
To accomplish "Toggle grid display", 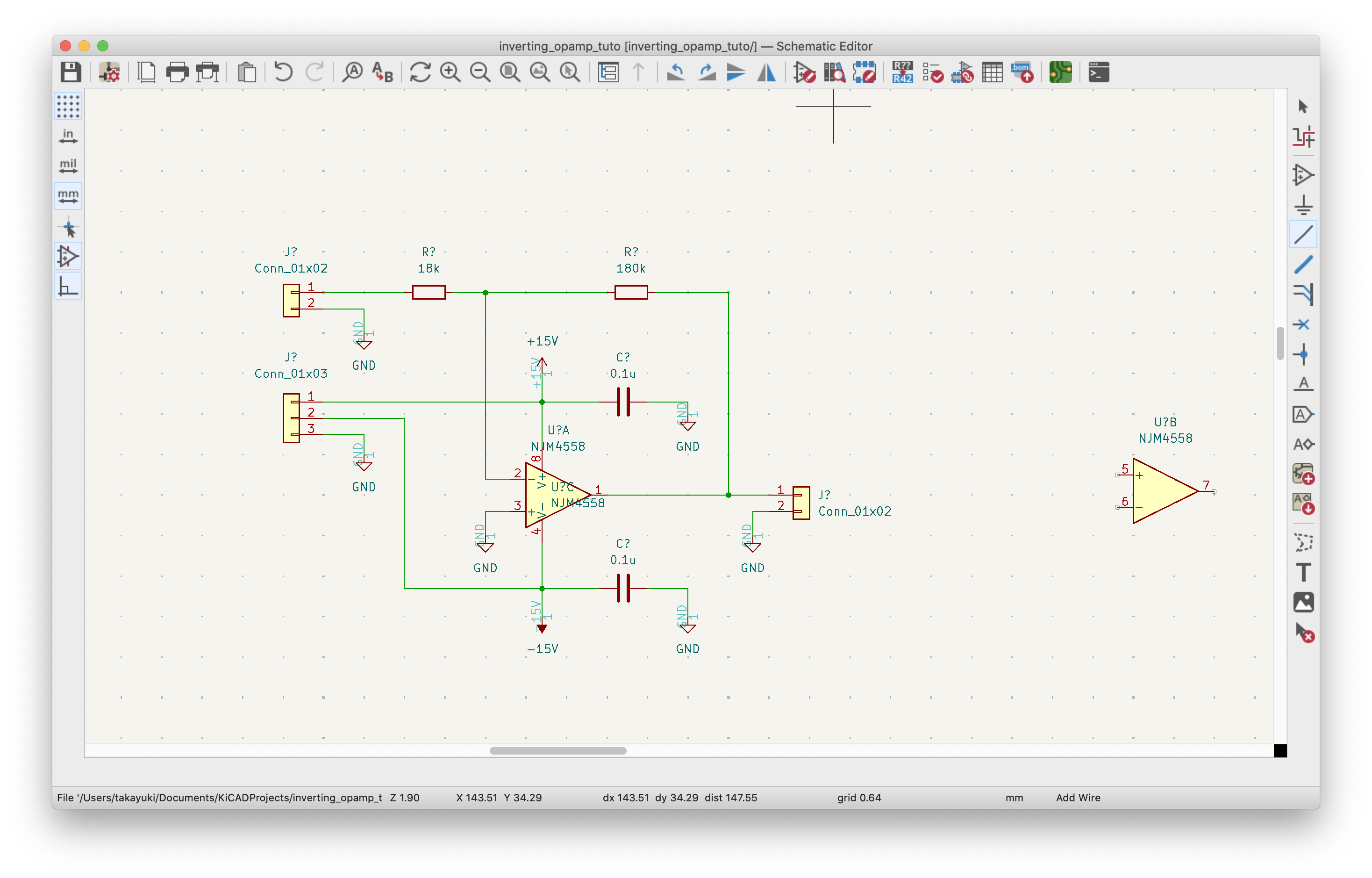I will [68, 106].
